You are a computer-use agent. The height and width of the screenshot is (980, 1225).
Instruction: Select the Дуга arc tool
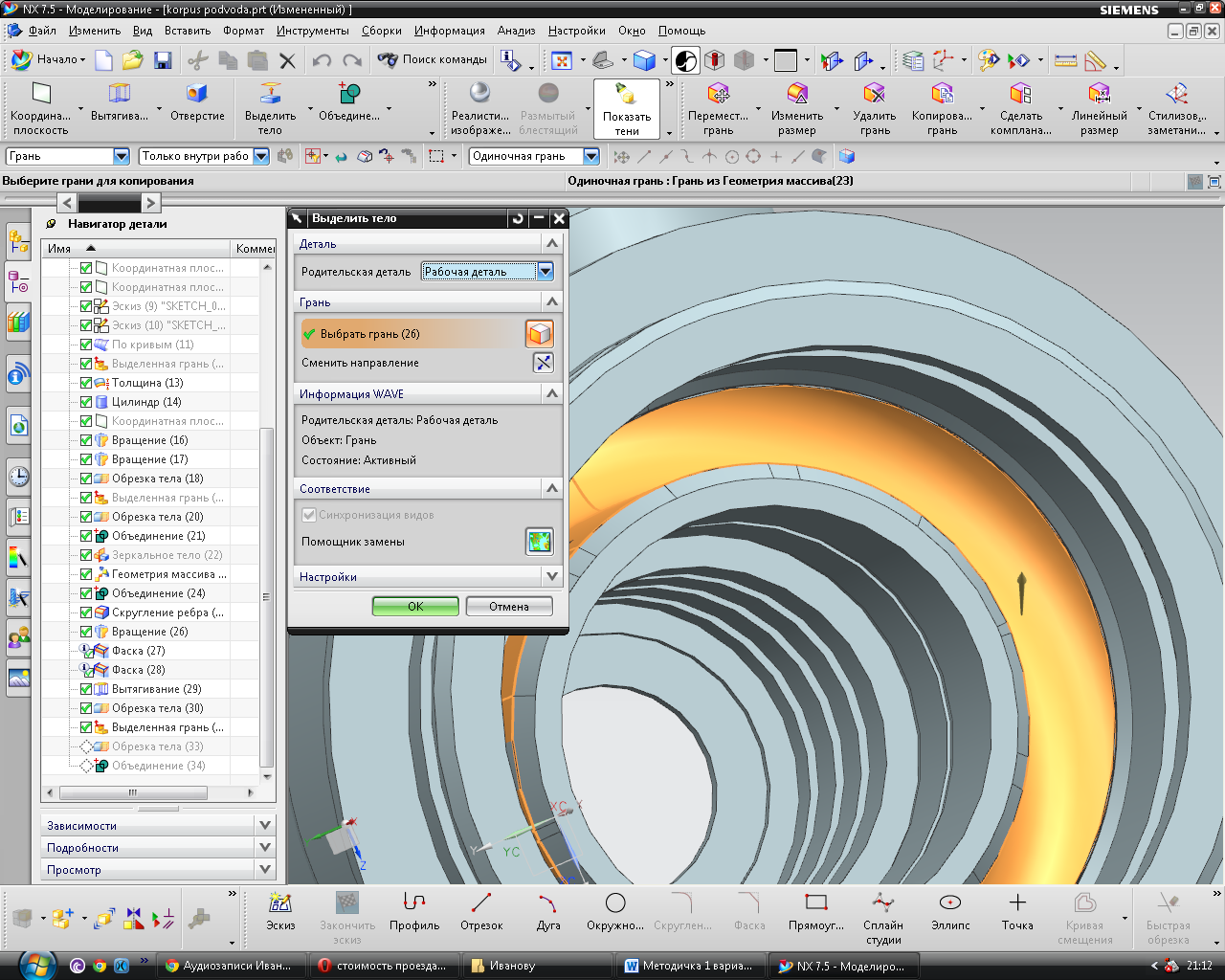coord(548,910)
